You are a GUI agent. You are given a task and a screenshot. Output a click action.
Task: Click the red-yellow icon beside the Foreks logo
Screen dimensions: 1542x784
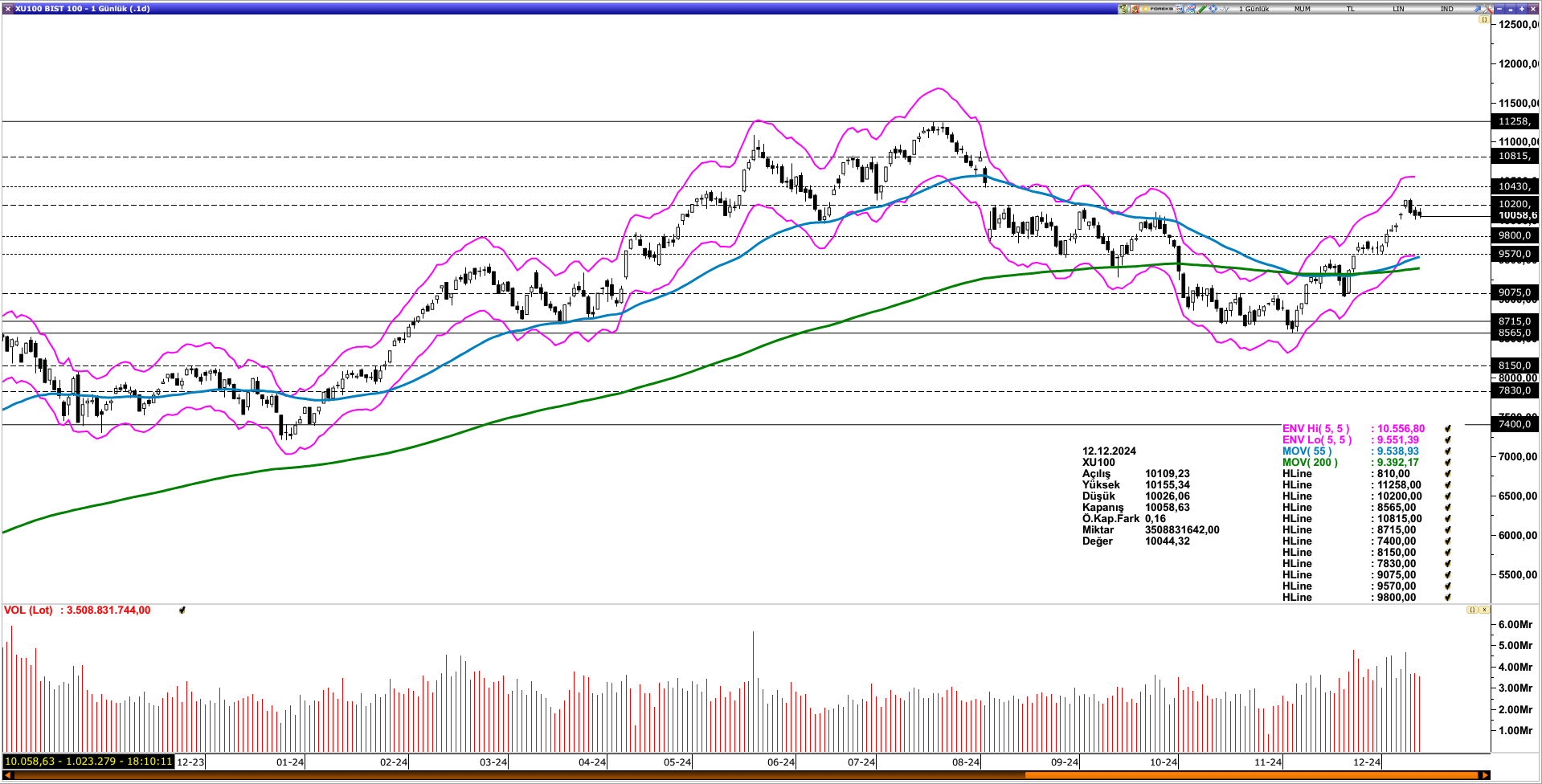(x=1135, y=9)
